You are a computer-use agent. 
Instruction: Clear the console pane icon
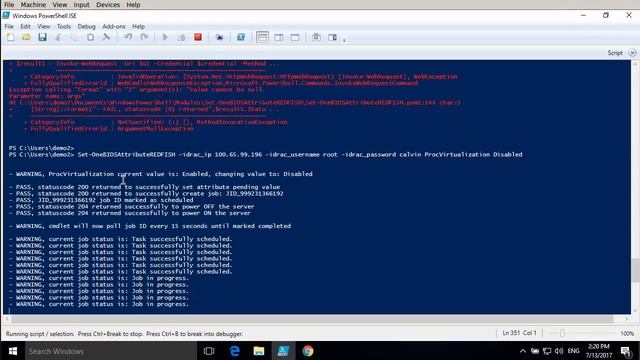pyautogui.click(x=106, y=37)
